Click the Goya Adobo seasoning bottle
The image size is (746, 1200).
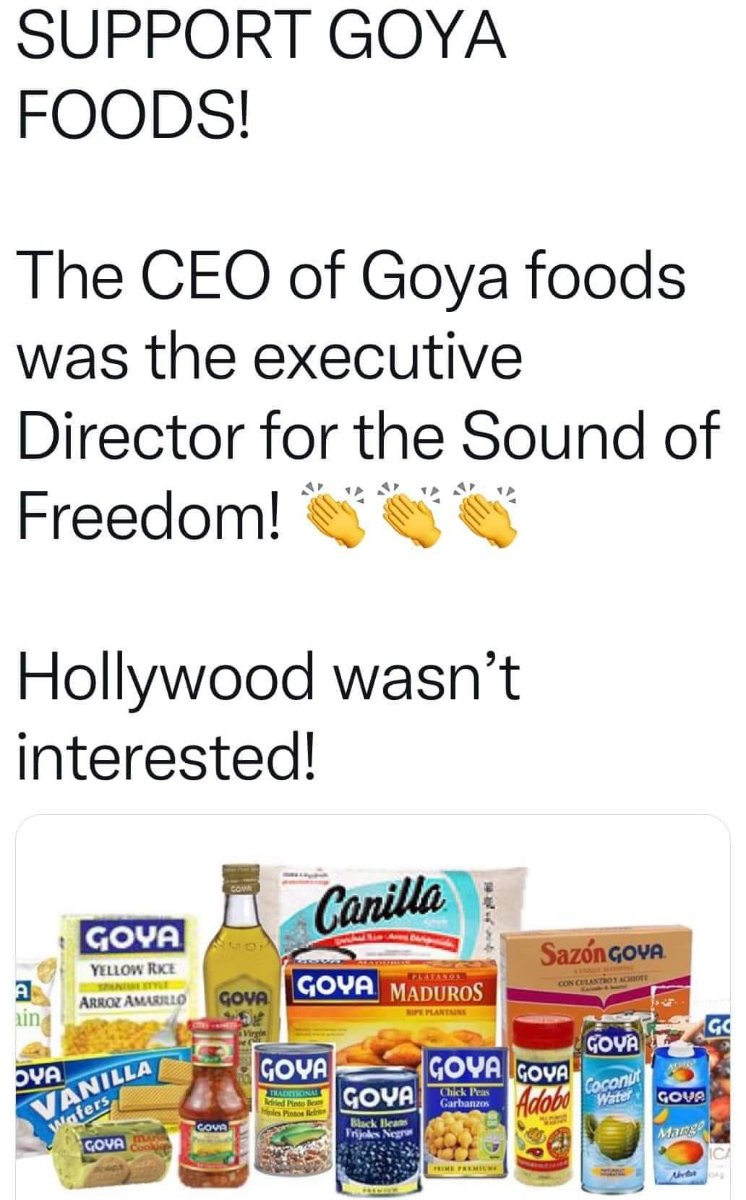541,1100
